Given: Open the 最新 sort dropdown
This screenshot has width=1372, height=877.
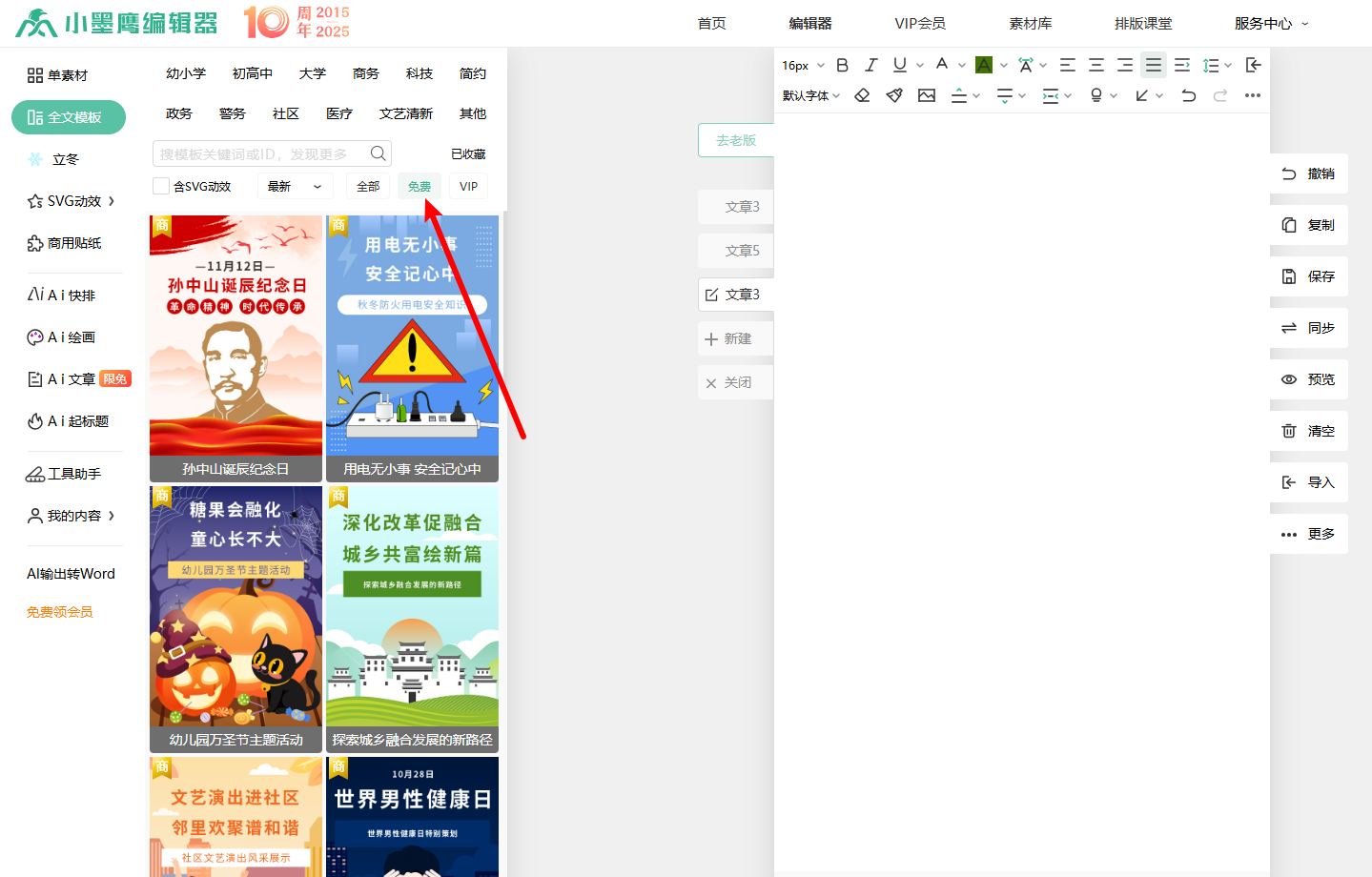Looking at the screenshot, I should [295, 186].
